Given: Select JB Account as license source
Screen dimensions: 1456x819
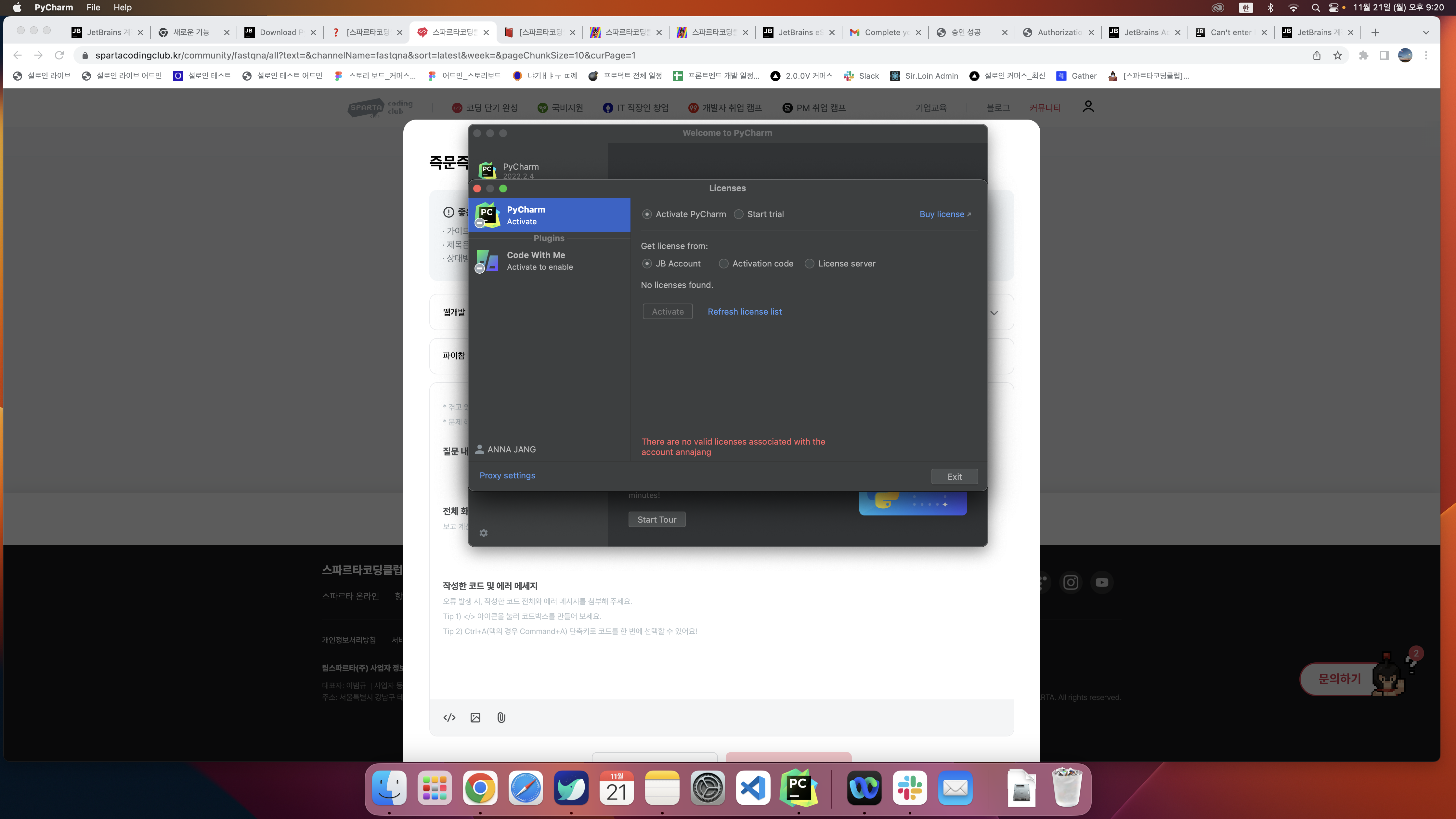Looking at the screenshot, I should click(647, 264).
